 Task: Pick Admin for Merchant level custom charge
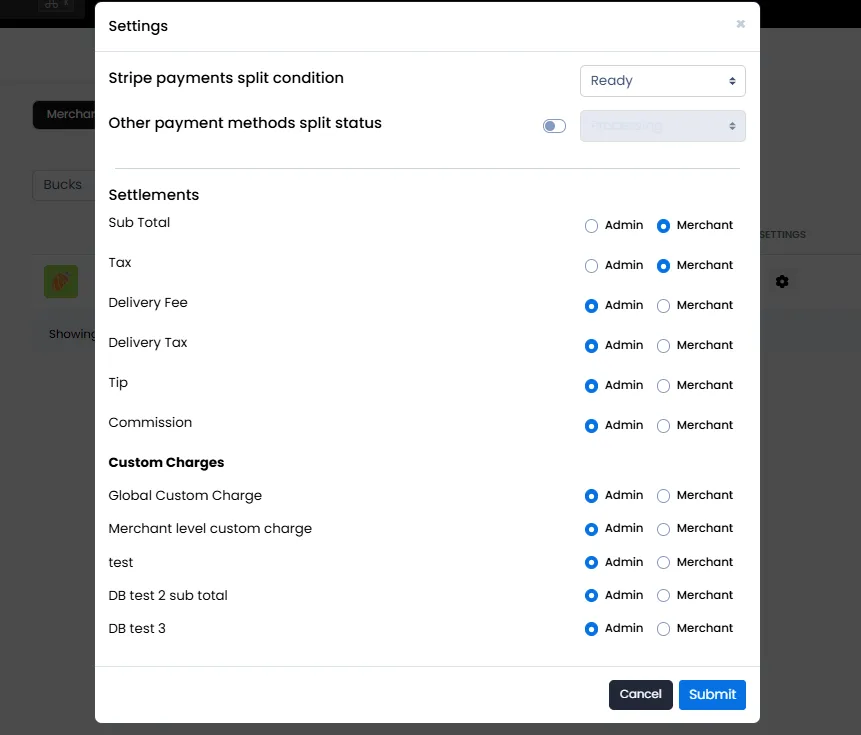coord(591,529)
